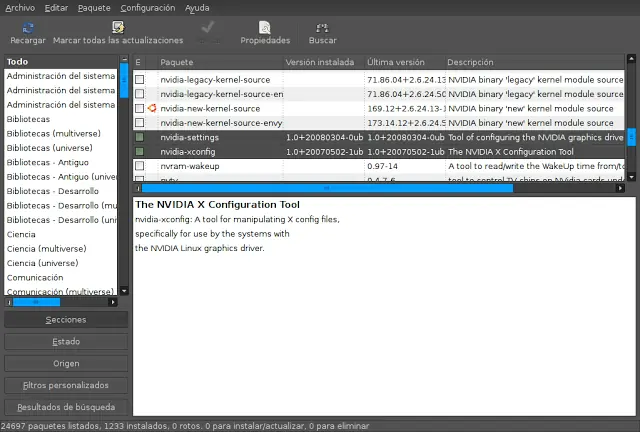The image size is (640, 432).
Task: Select the nvidia-xconfig package name
Action: [188, 151]
